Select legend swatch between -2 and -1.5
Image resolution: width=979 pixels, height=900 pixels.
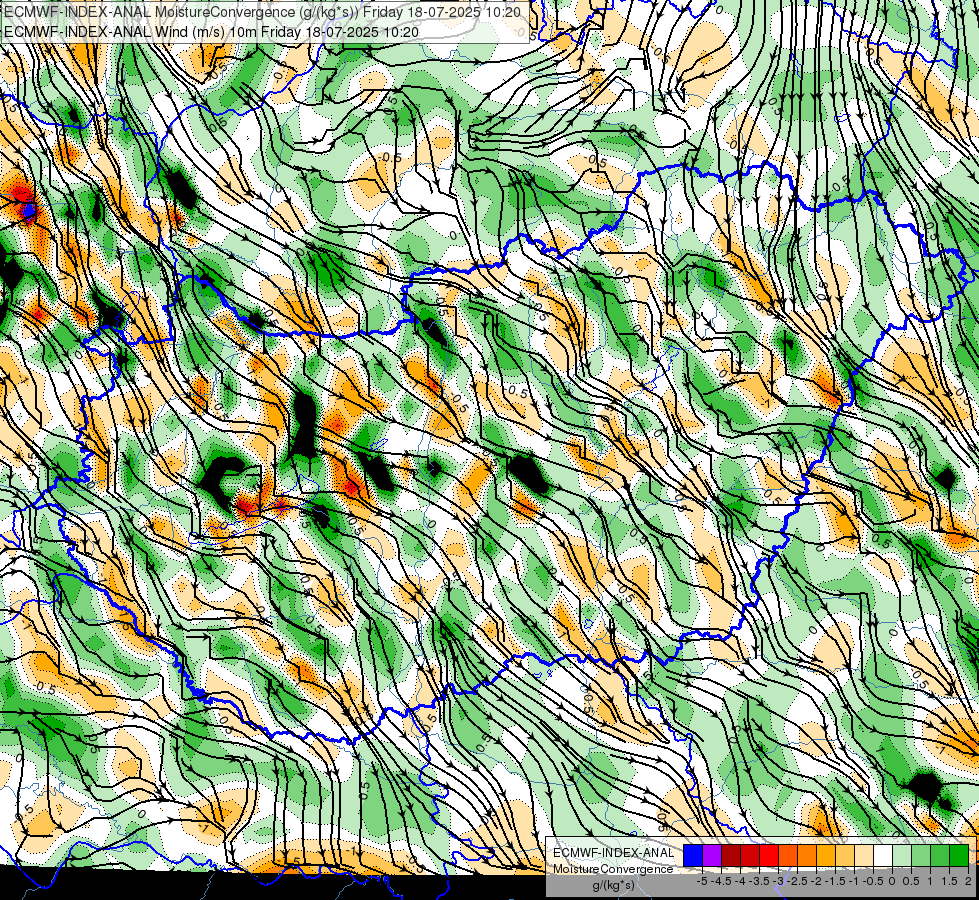click(x=826, y=855)
